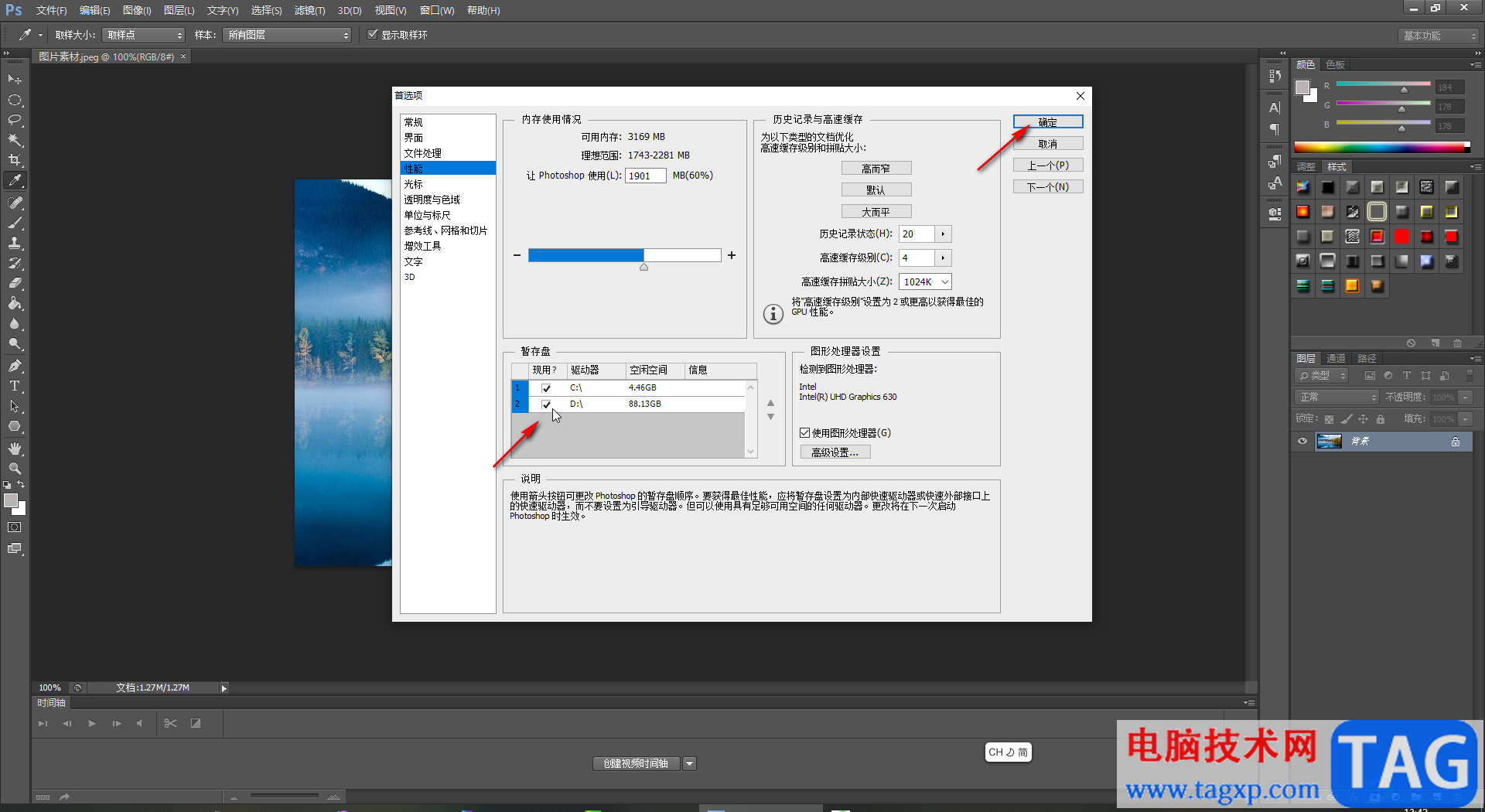Viewport: 1485px width, 812px height.
Task: Click the CH input method indicator
Action: click(x=1008, y=752)
